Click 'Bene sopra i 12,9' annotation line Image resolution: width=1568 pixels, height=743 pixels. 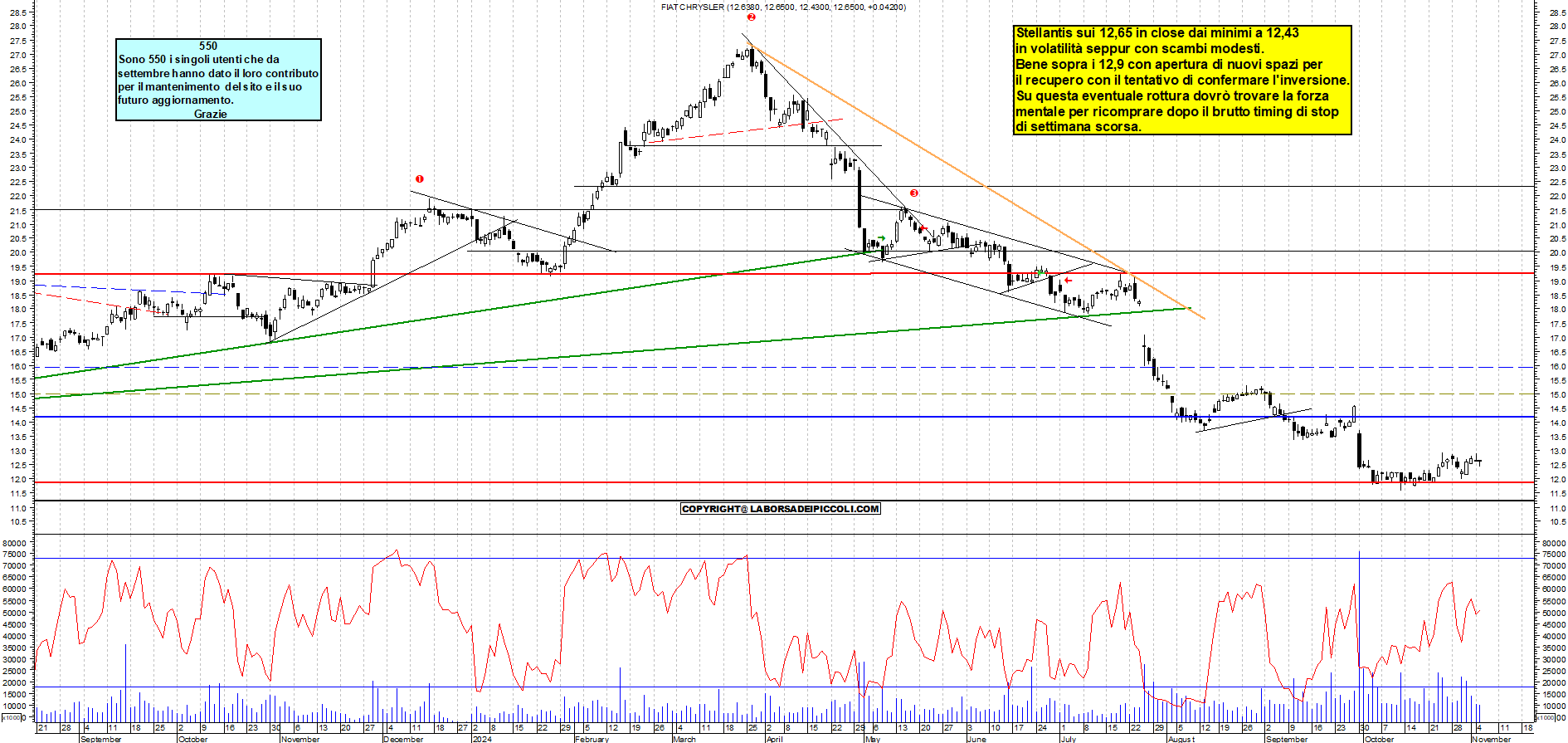pos(1170,64)
